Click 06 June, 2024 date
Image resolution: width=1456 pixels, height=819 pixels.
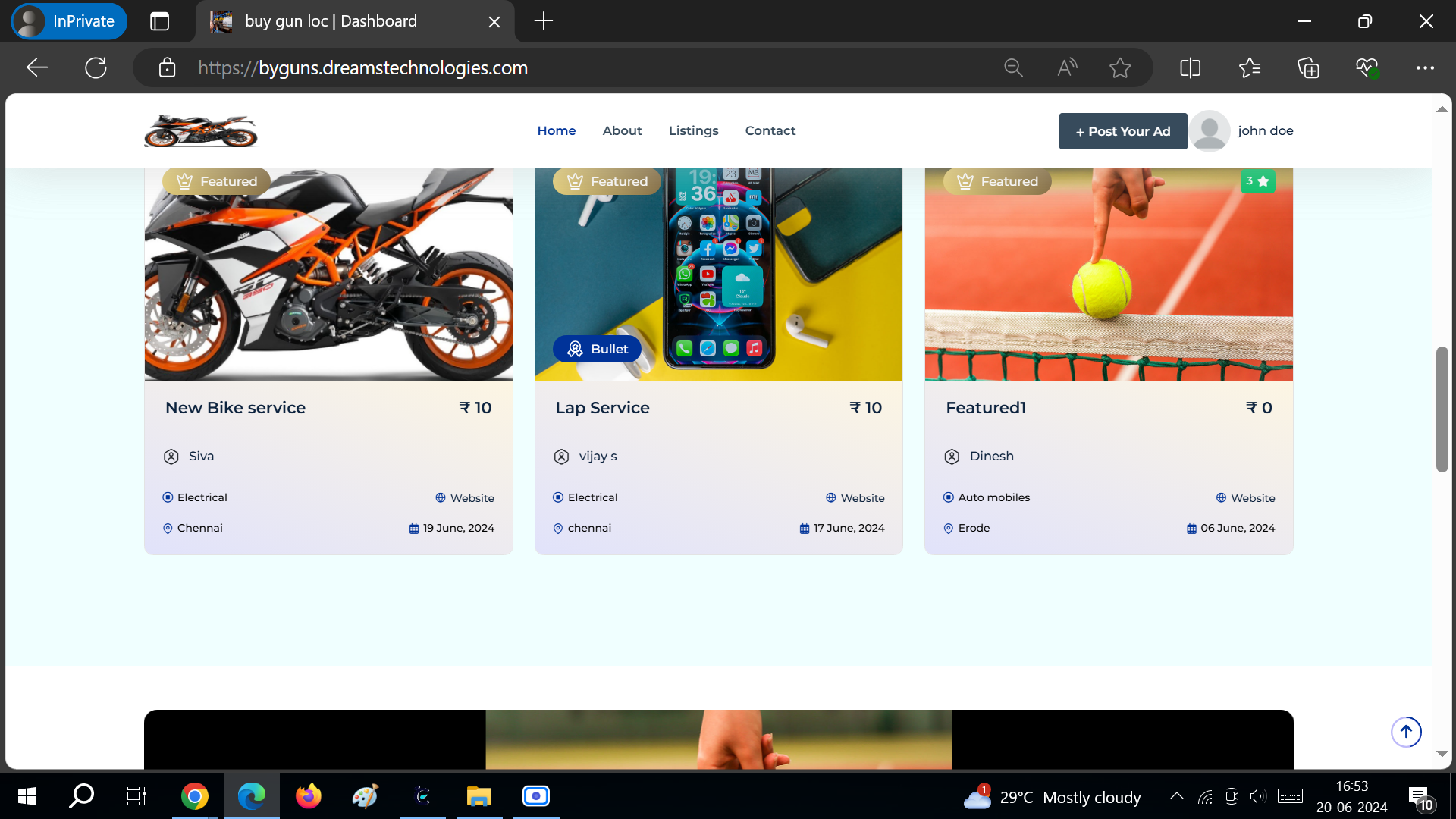coord(1238,528)
